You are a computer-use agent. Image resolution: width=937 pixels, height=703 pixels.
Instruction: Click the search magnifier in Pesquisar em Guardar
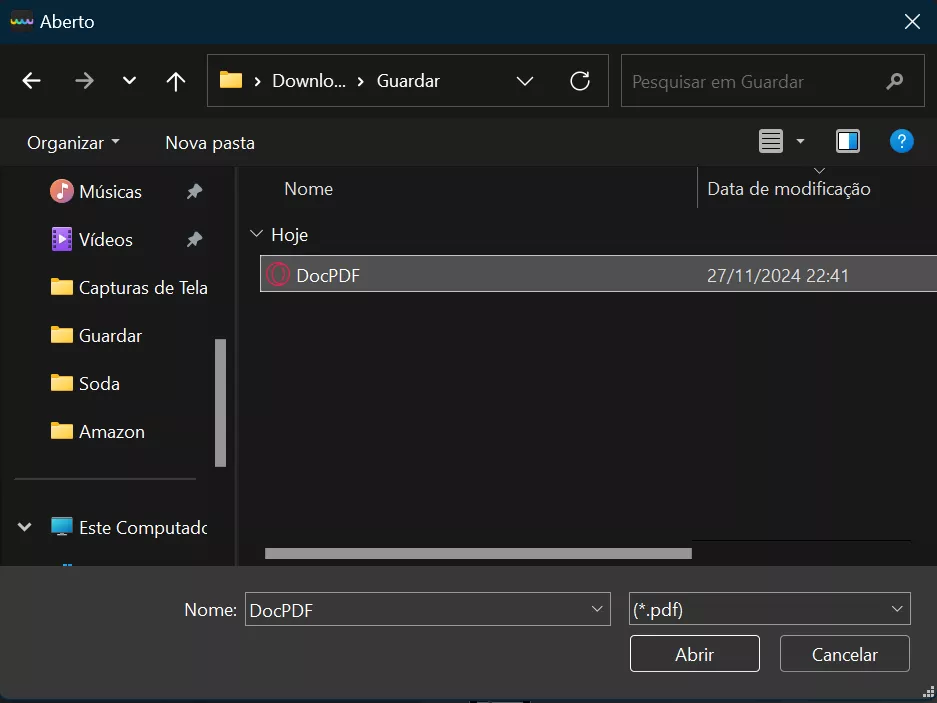click(895, 81)
